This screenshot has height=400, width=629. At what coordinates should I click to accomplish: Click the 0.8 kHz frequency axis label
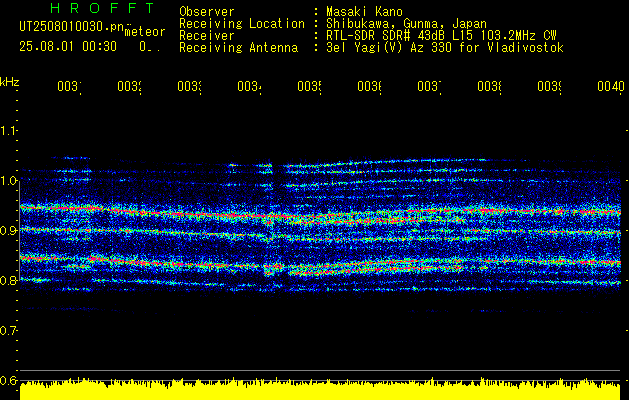point(8,280)
